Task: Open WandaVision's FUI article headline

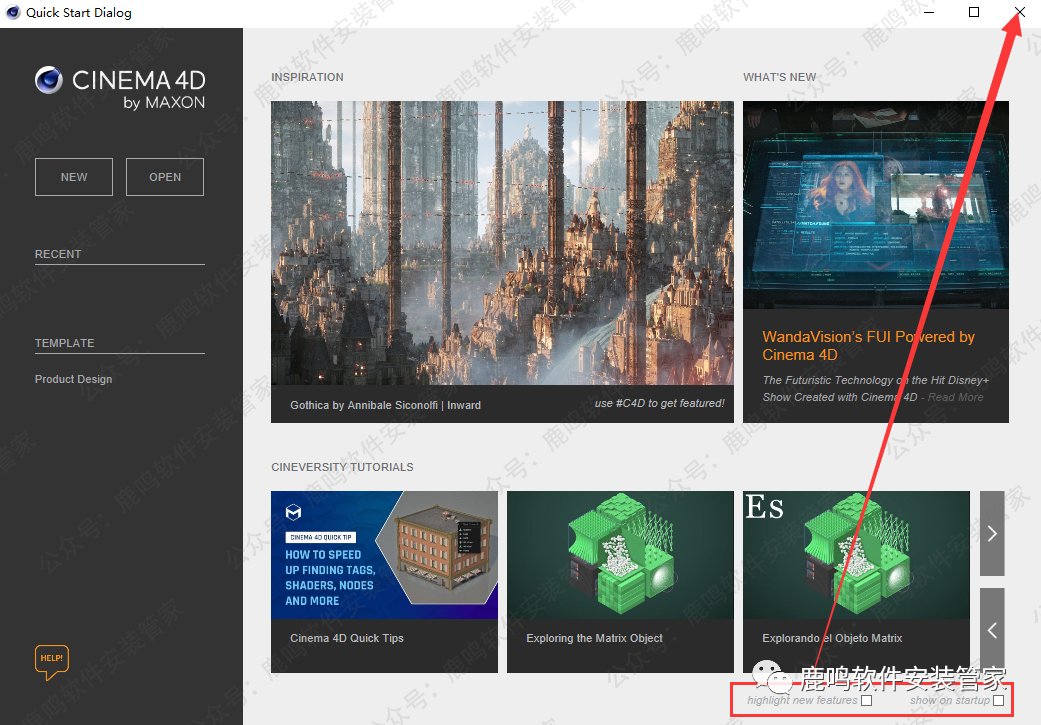Action: tap(868, 346)
